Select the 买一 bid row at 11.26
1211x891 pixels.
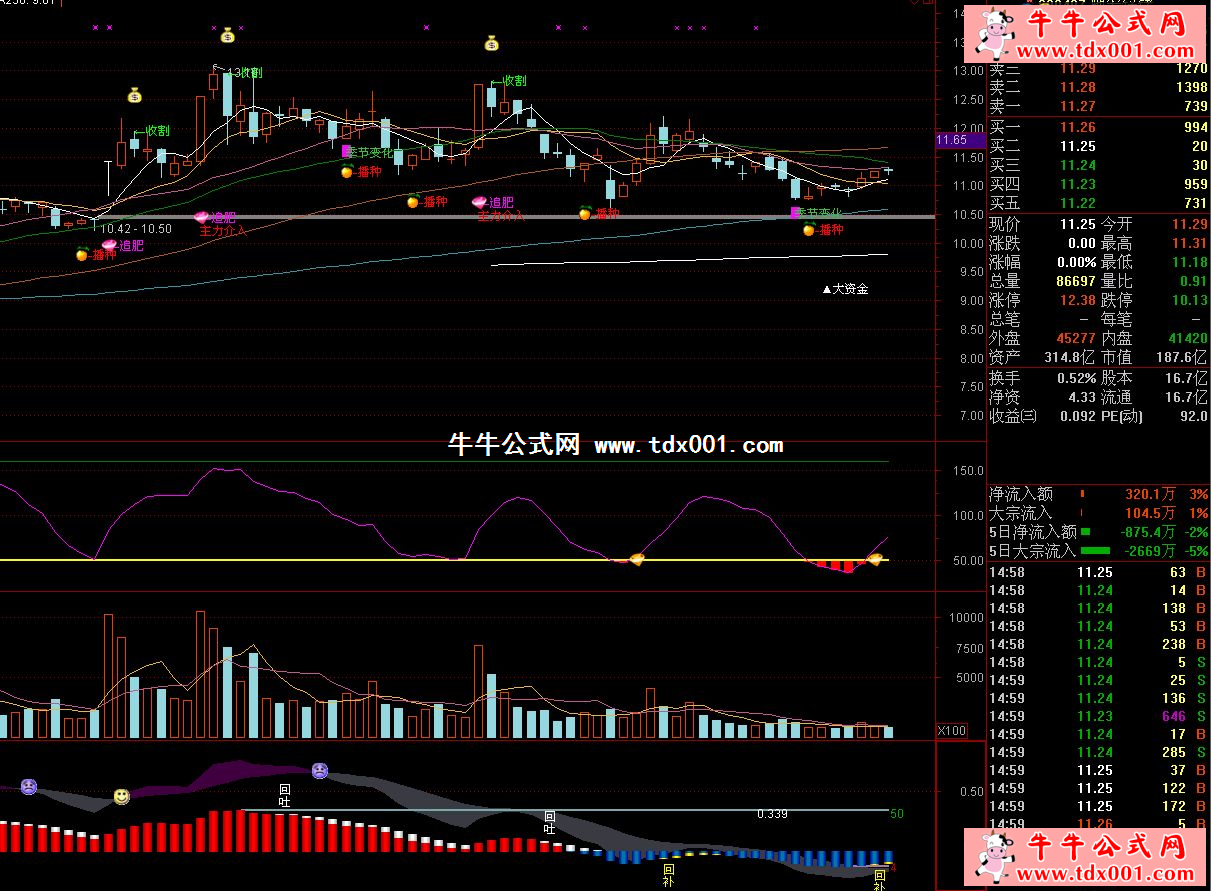coord(1097,127)
